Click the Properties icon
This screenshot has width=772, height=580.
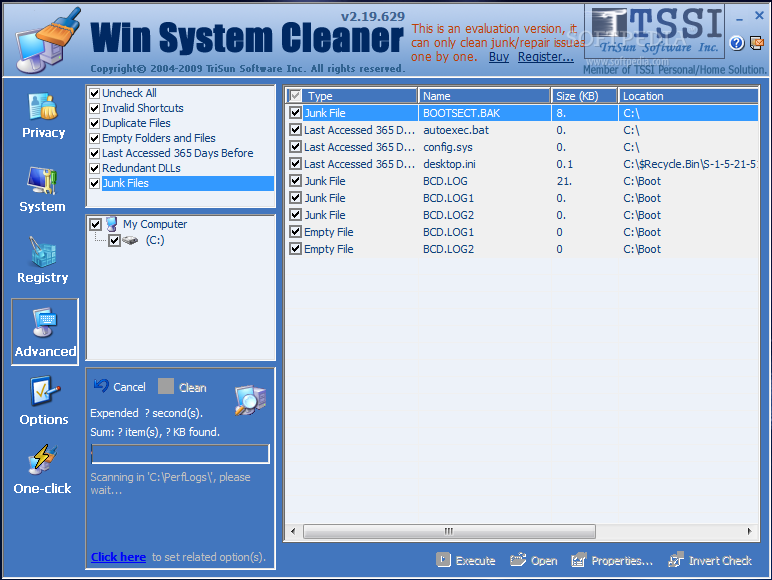pyautogui.click(x=579, y=560)
